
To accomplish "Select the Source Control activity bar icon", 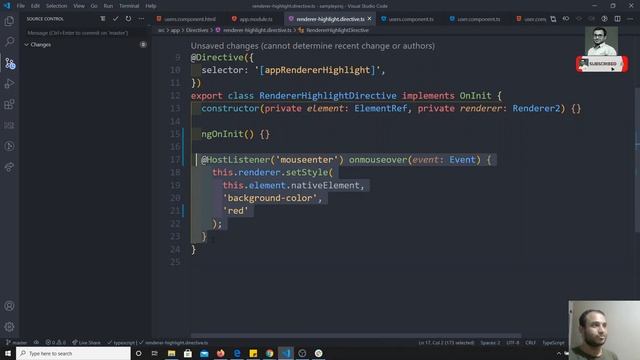I will pyautogui.click(x=9, y=63).
